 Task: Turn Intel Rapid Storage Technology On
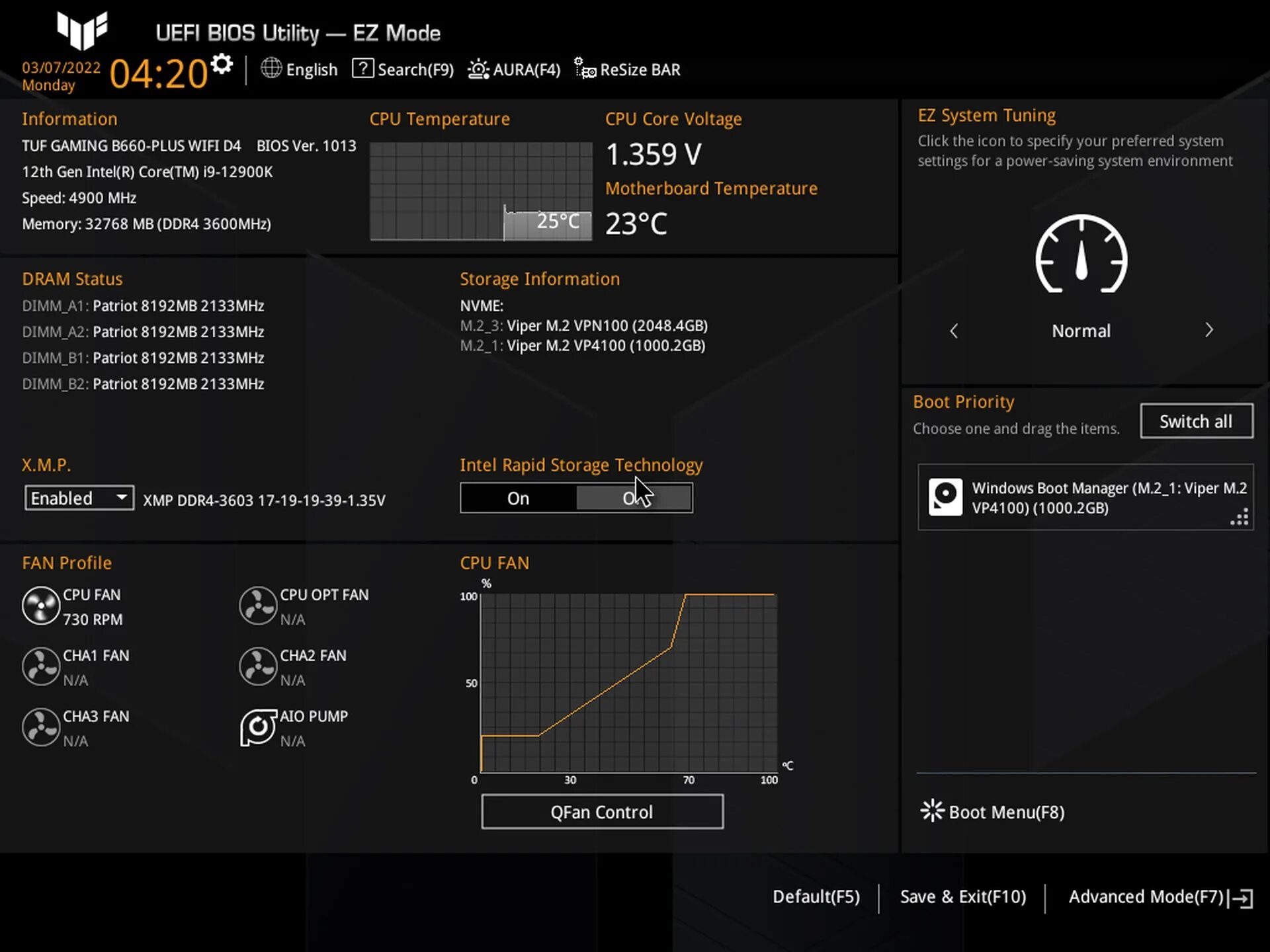[518, 498]
